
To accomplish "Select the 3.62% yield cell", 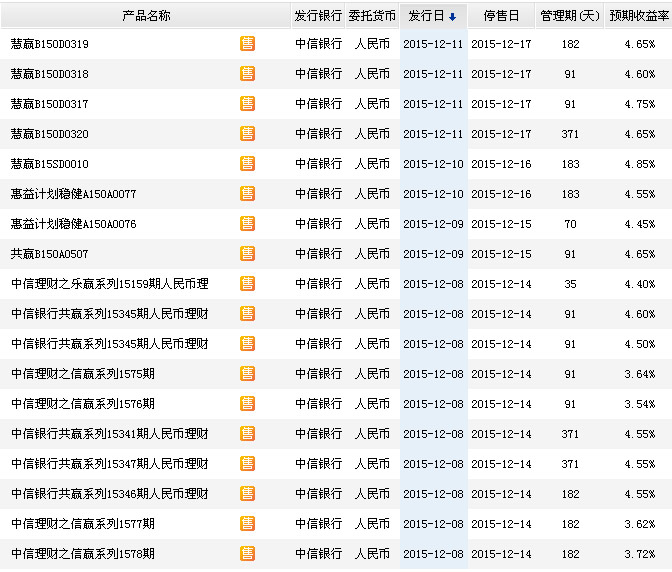I will 639,524.
